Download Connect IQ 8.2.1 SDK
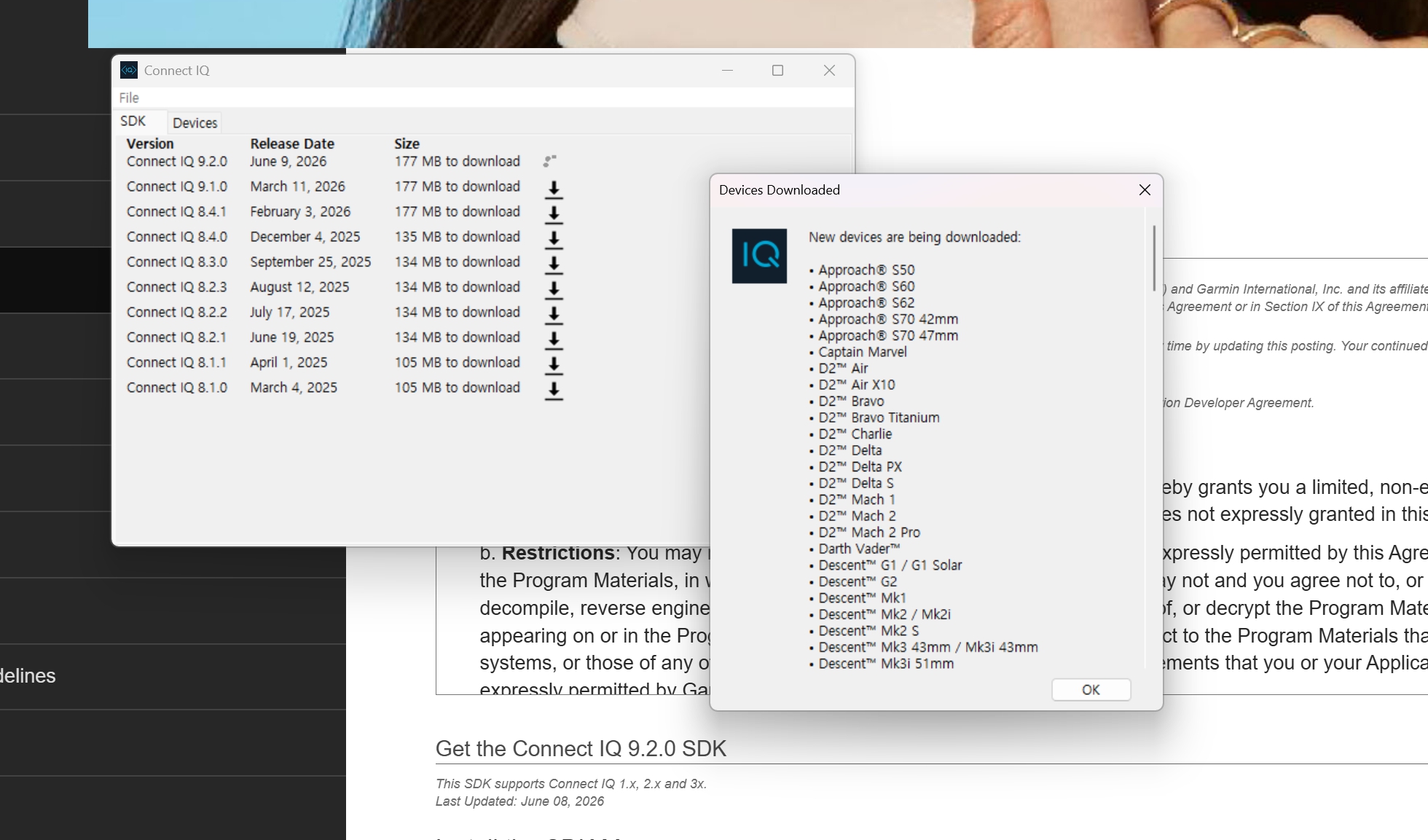The image size is (1428, 840). 554,339
